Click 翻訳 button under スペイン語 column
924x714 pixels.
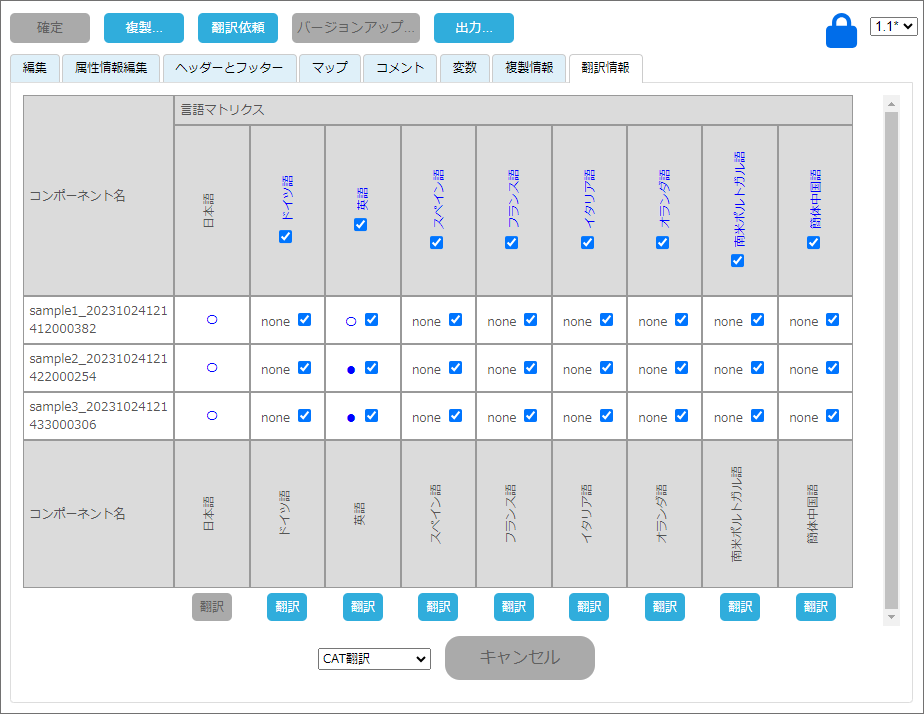pos(438,607)
